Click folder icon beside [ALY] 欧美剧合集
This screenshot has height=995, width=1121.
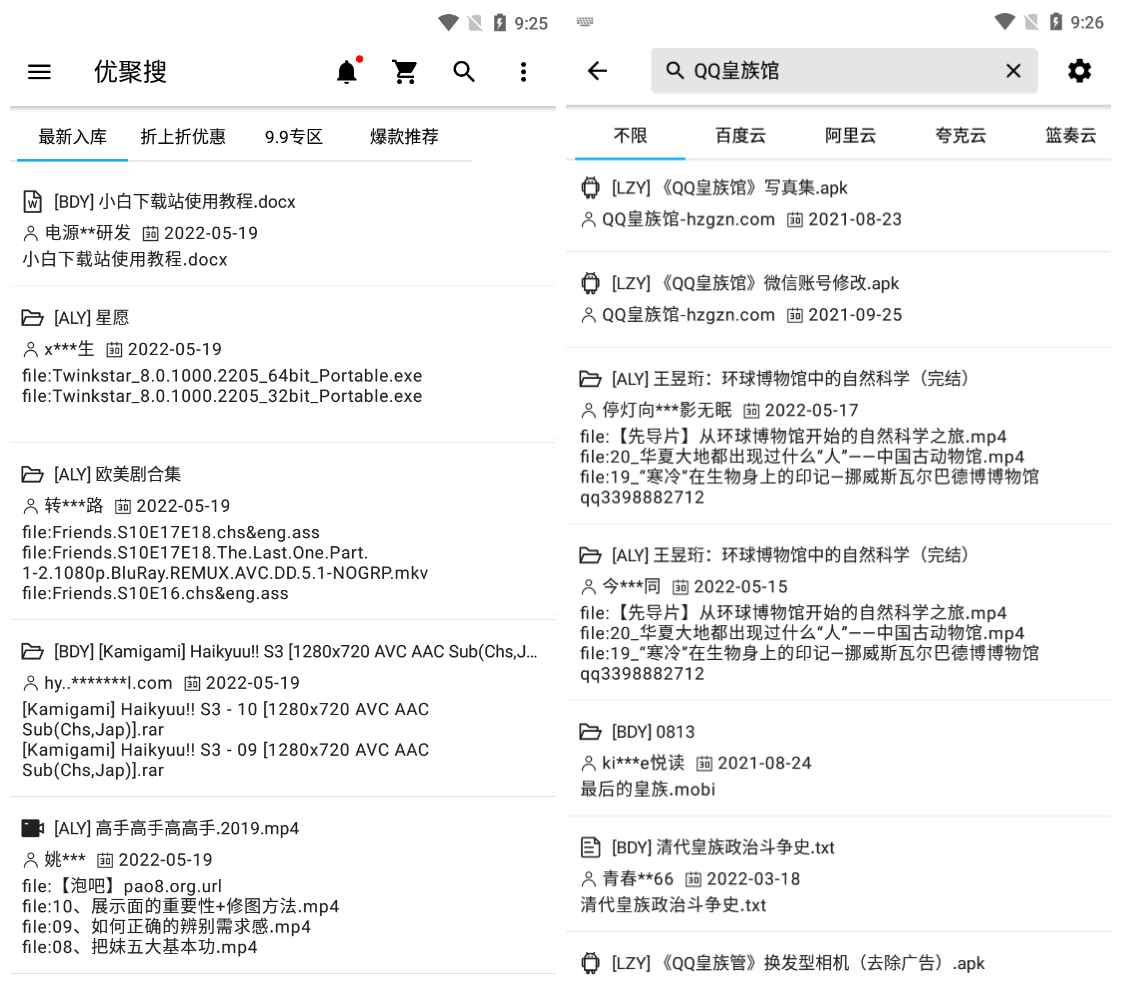coord(32,474)
